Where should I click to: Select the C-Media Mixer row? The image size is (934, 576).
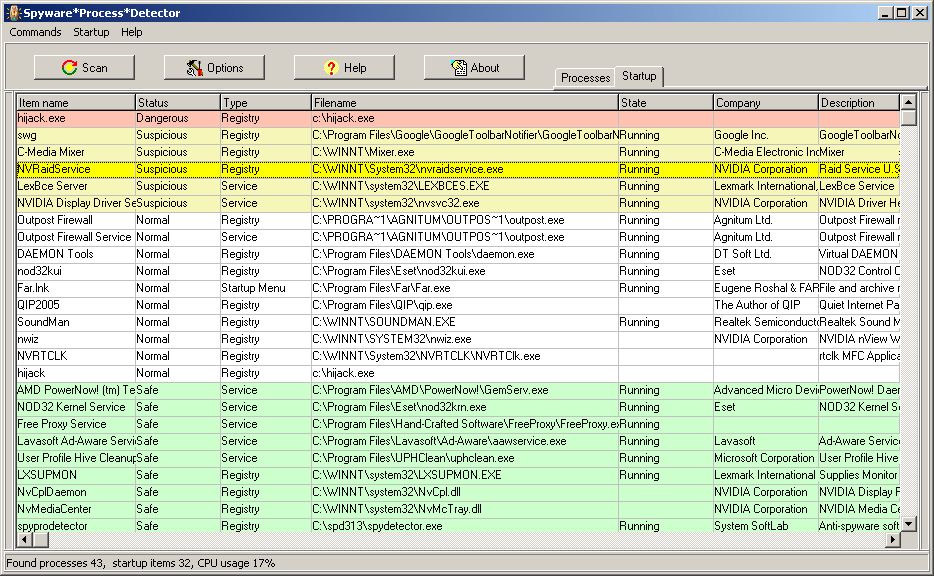457,152
